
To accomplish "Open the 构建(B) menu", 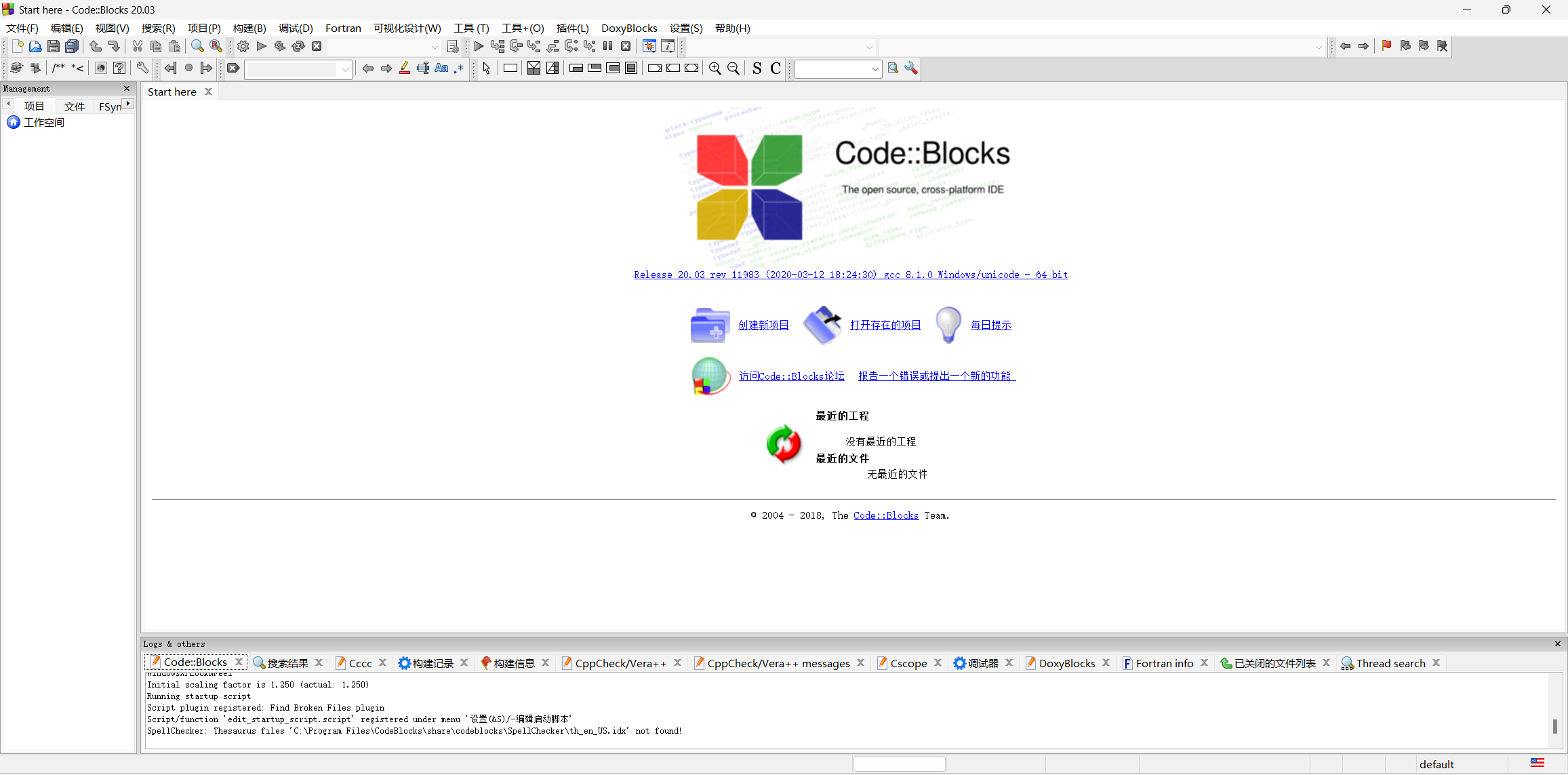I will coord(249,28).
